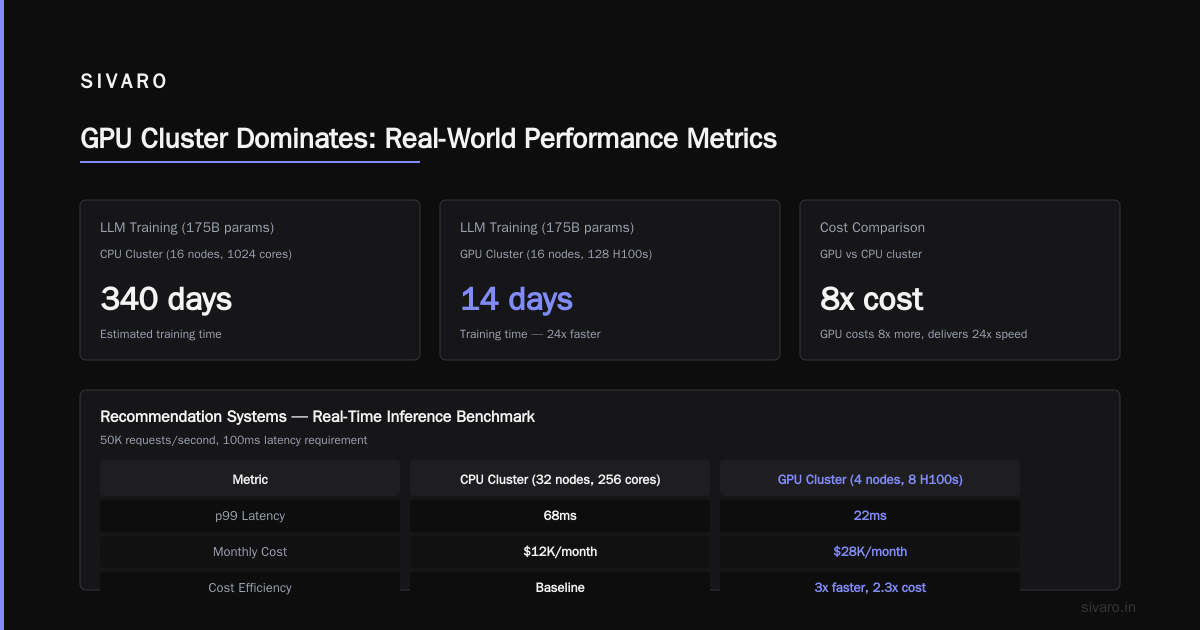Click 'GPU costs 8x more, delivers 24x speed'

pos(923,334)
